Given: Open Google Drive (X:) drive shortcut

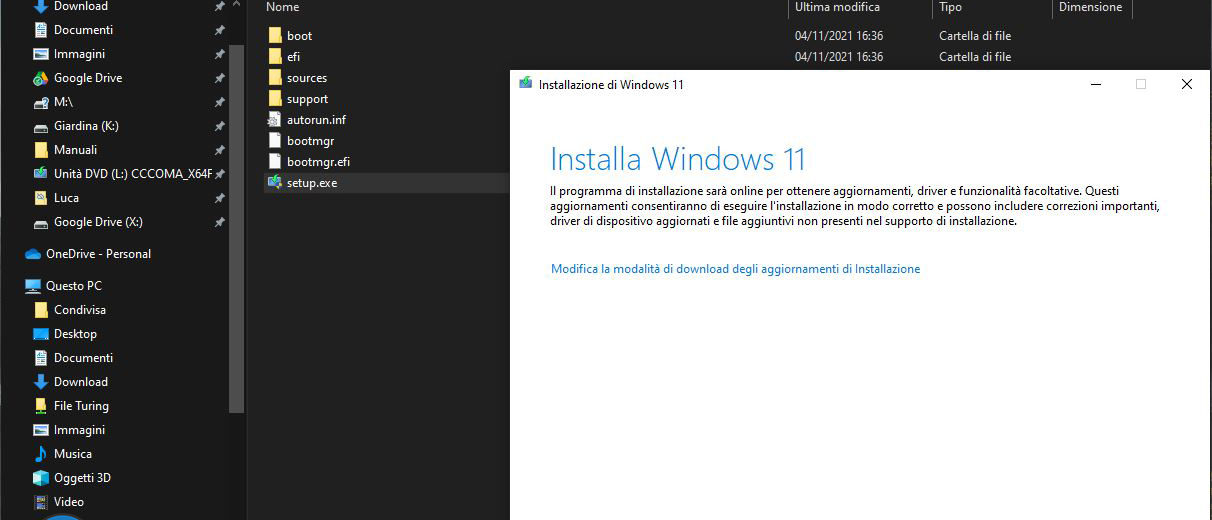Looking at the screenshot, I should pos(98,222).
